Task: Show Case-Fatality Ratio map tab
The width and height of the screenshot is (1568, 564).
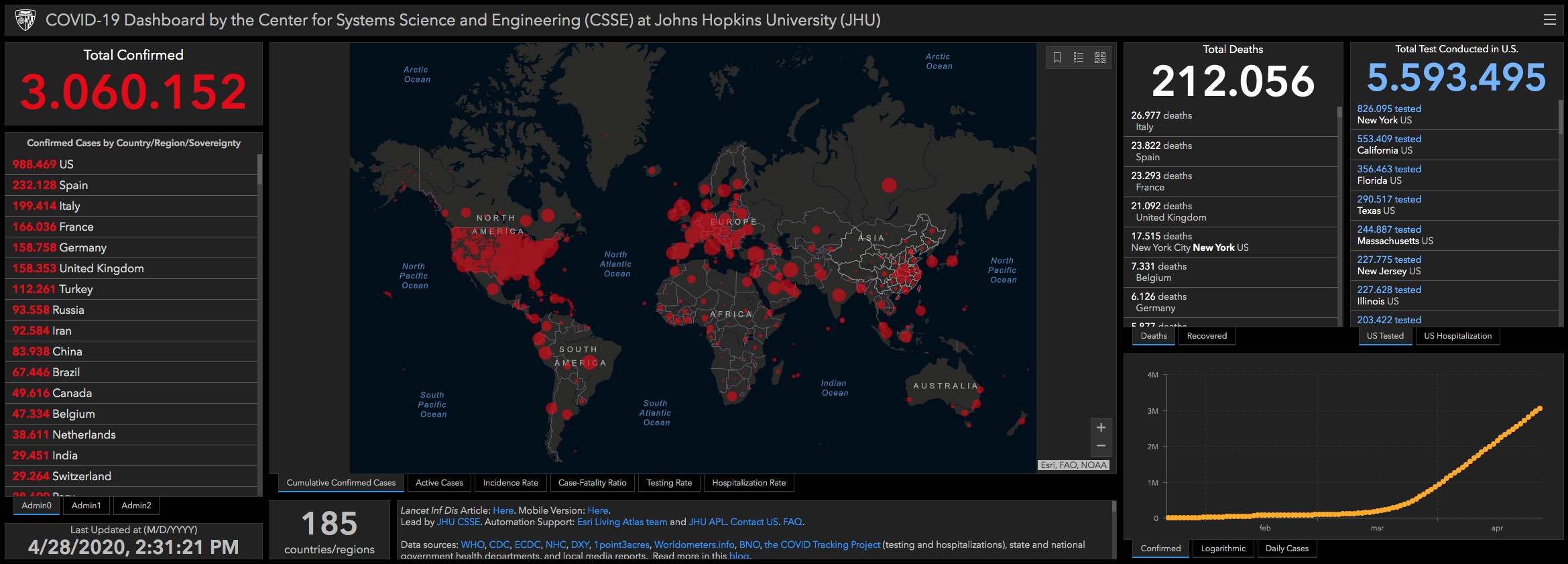Action: click(x=592, y=483)
